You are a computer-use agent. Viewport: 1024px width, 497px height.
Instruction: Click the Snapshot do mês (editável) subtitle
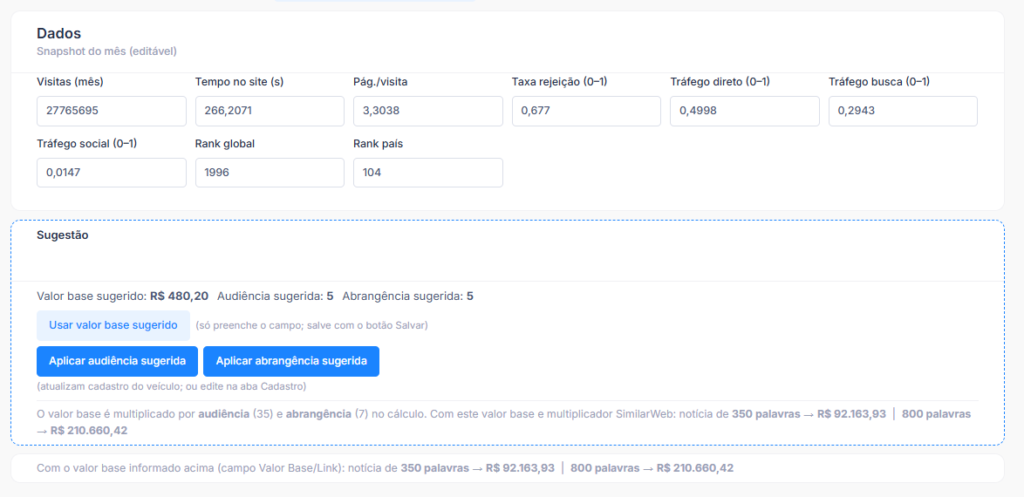[106, 51]
